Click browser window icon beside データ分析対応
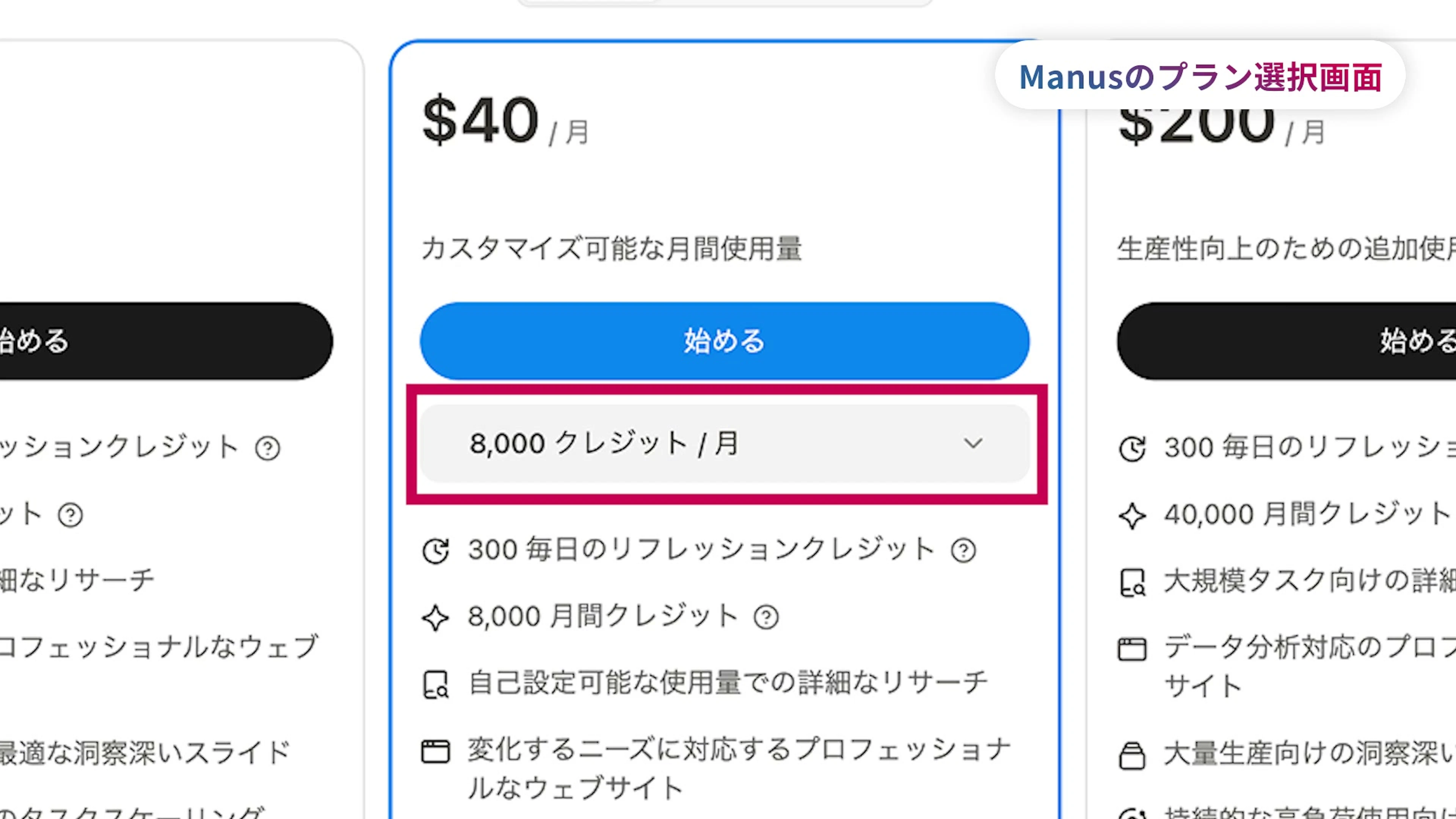The height and width of the screenshot is (819, 1456). point(1132,650)
